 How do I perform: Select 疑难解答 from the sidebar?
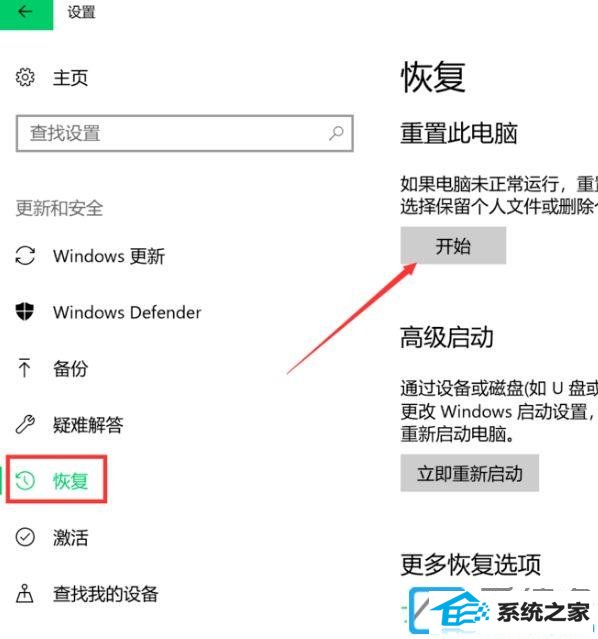pos(88,425)
